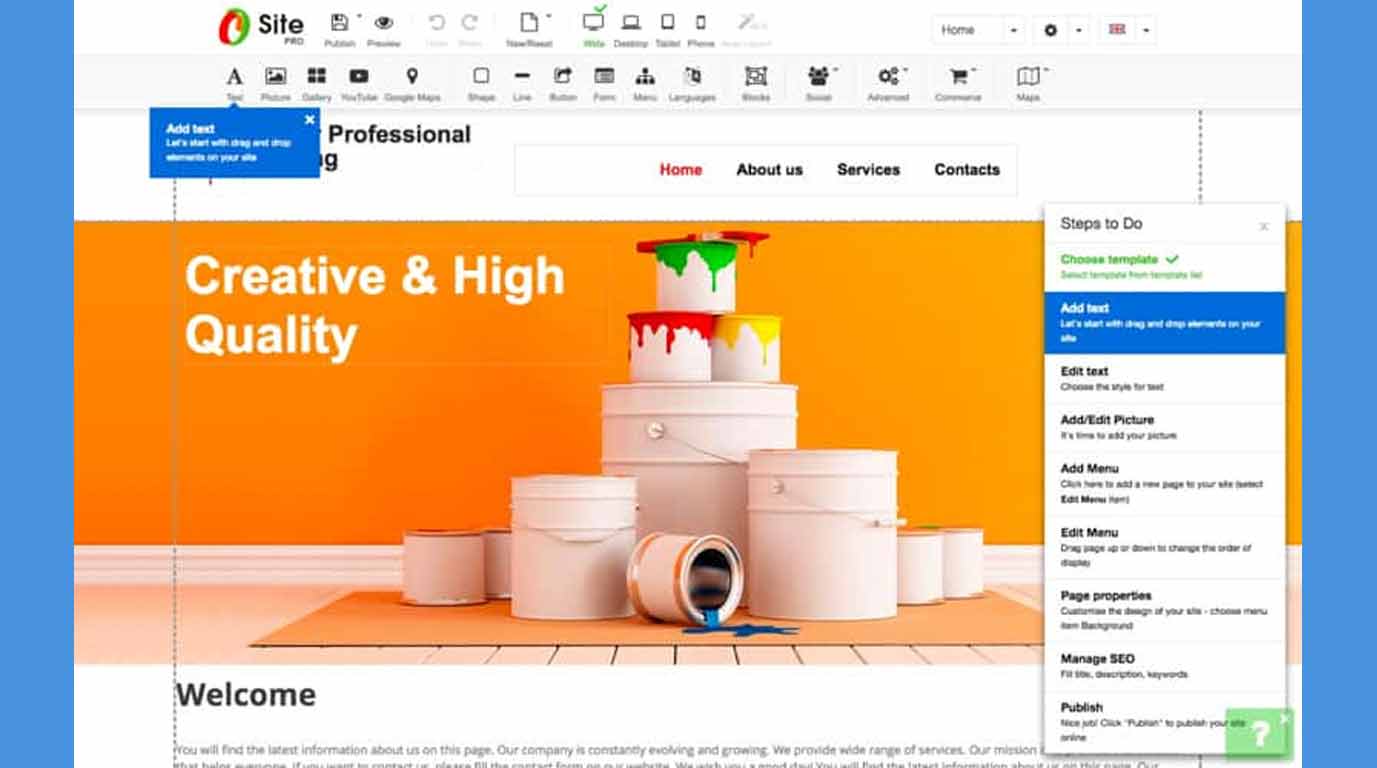Switch to Tablet view mode

click(667, 23)
